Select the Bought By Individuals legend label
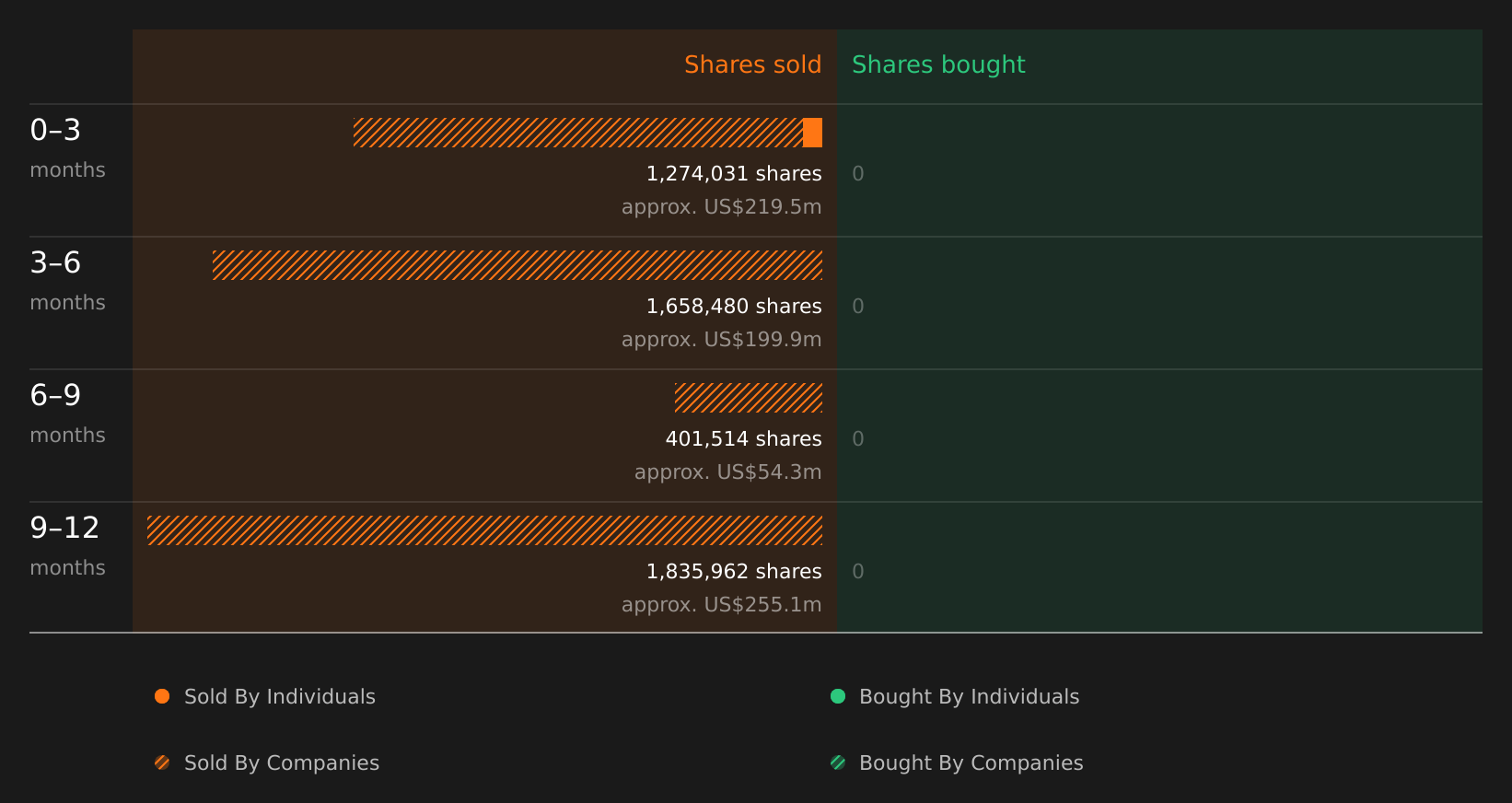The width and height of the screenshot is (1512, 803). click(969, 697)
